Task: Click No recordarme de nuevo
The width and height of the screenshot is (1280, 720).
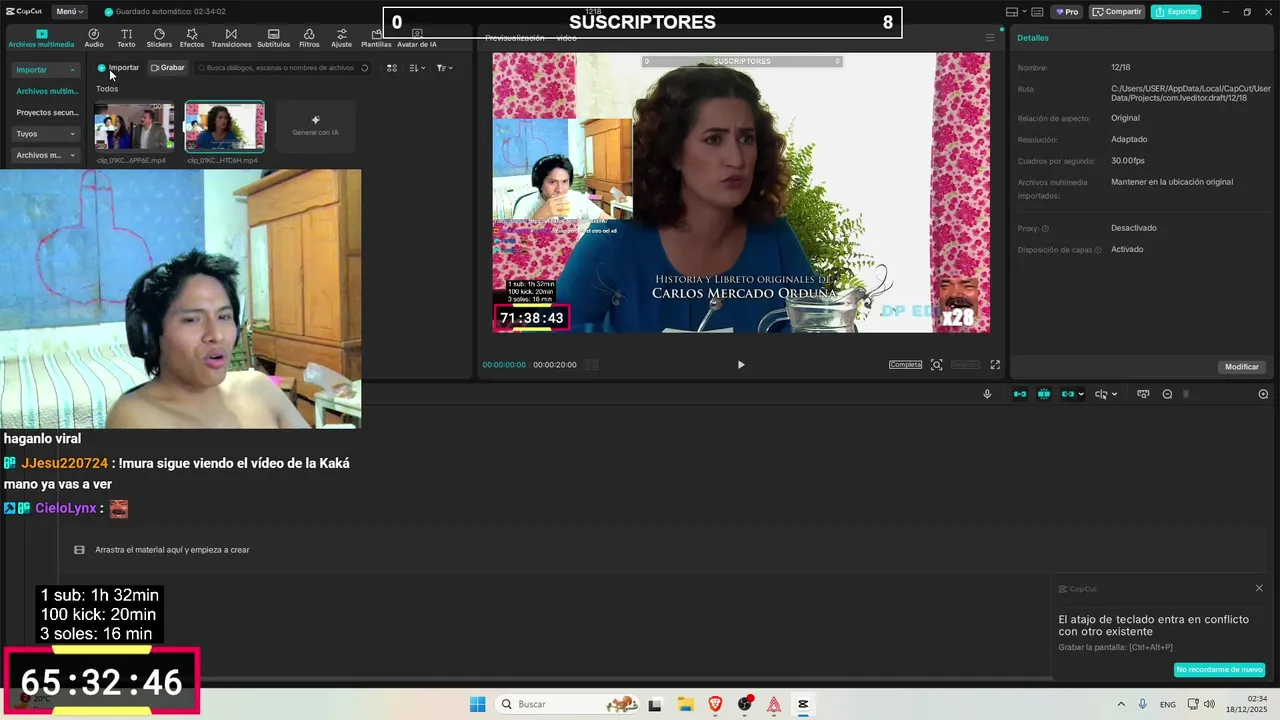Action: pos(1219,670)
